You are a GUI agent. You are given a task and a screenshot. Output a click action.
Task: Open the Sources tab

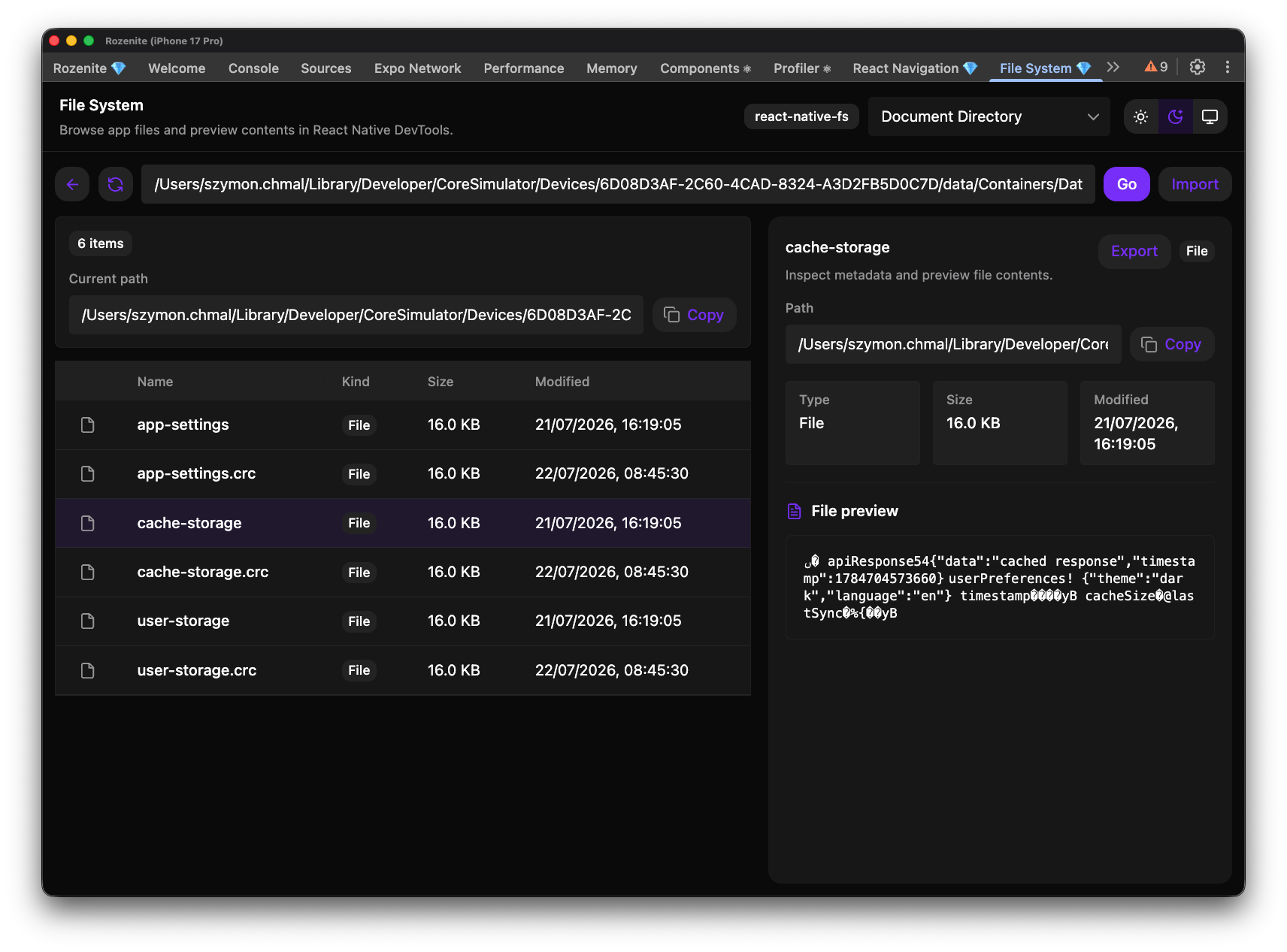(326, 68)
